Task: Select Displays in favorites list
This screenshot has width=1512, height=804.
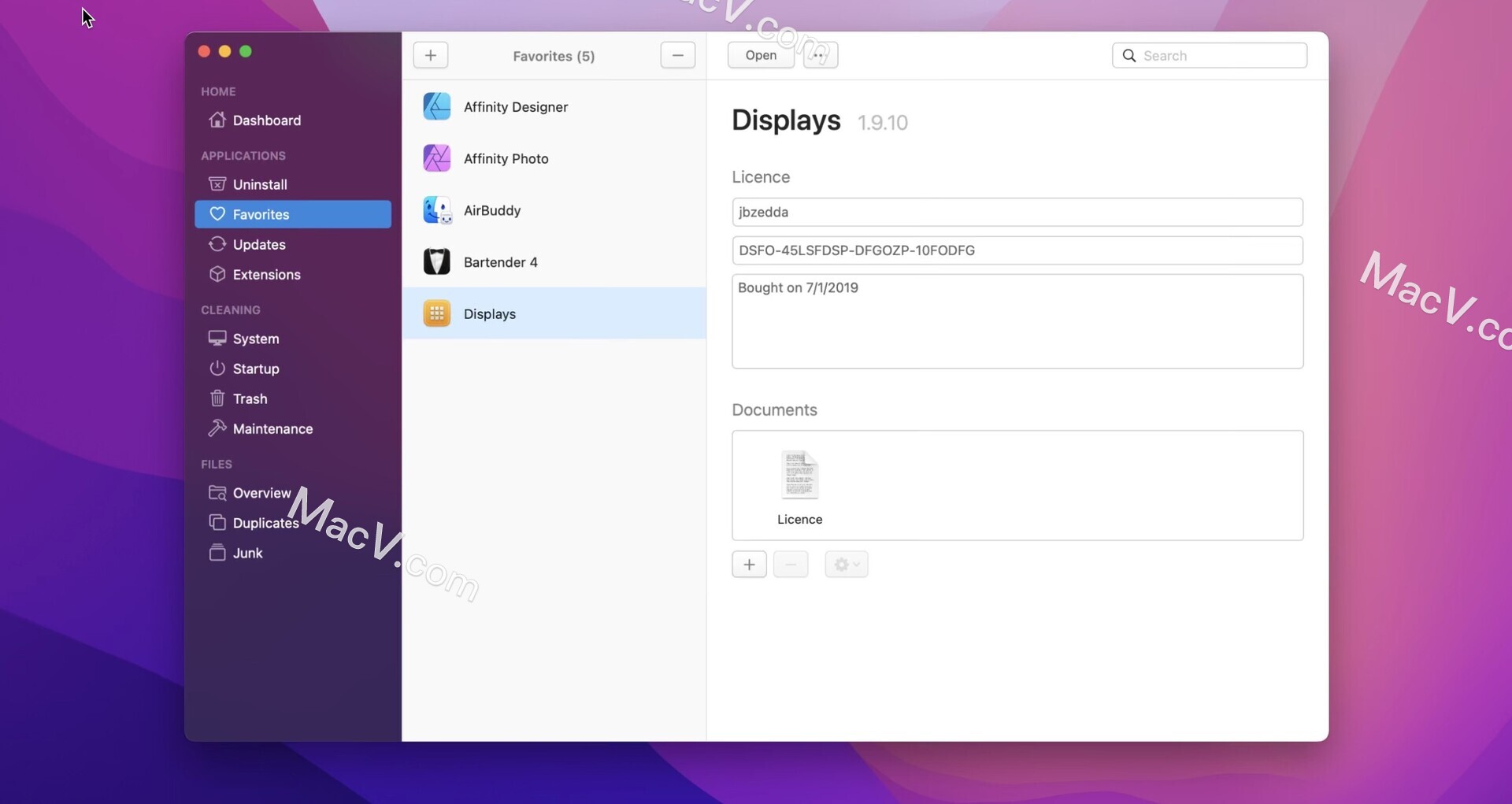Action: click(554, 313)
